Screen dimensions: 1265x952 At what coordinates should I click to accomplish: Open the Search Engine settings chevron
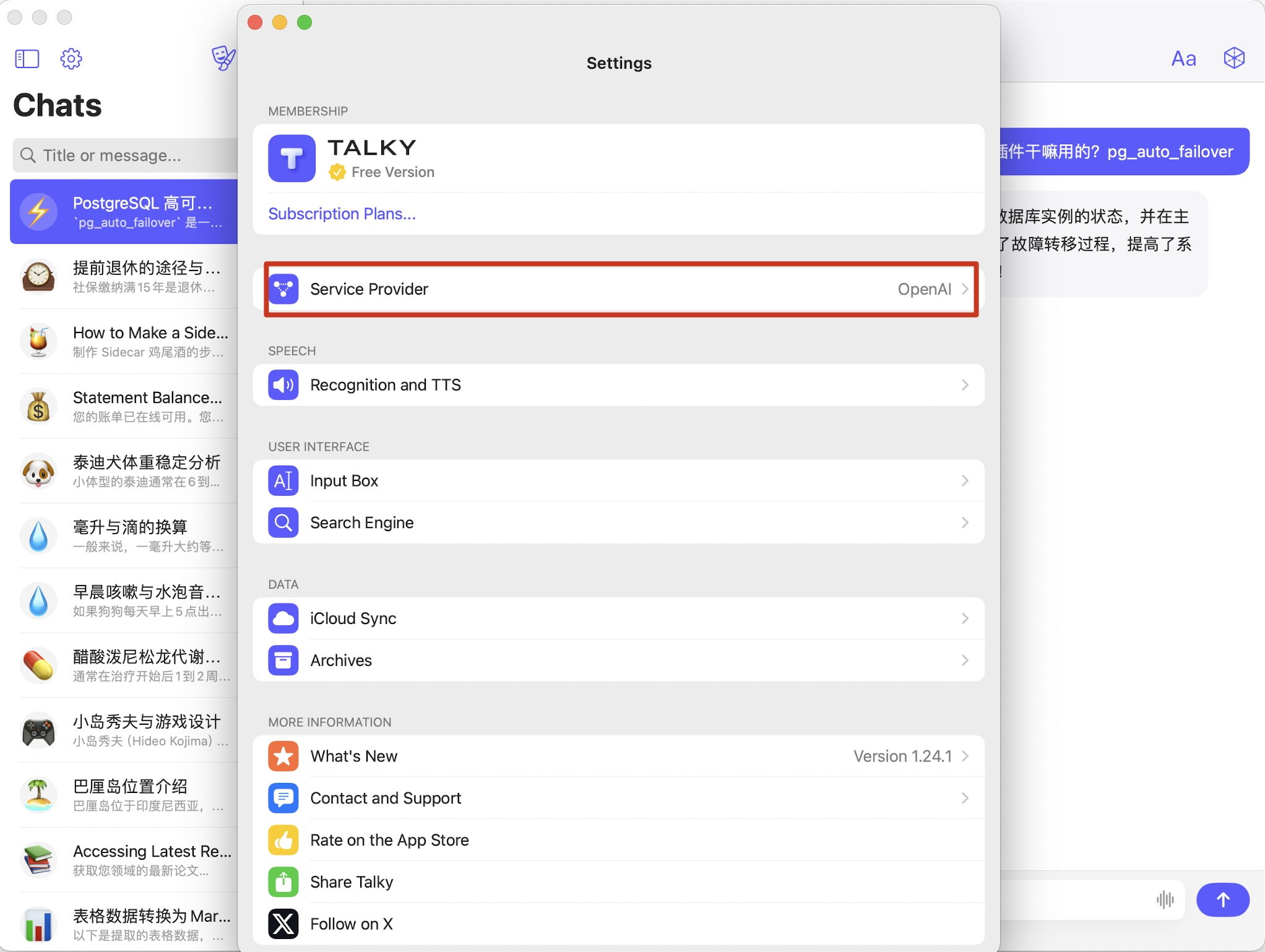964,523
